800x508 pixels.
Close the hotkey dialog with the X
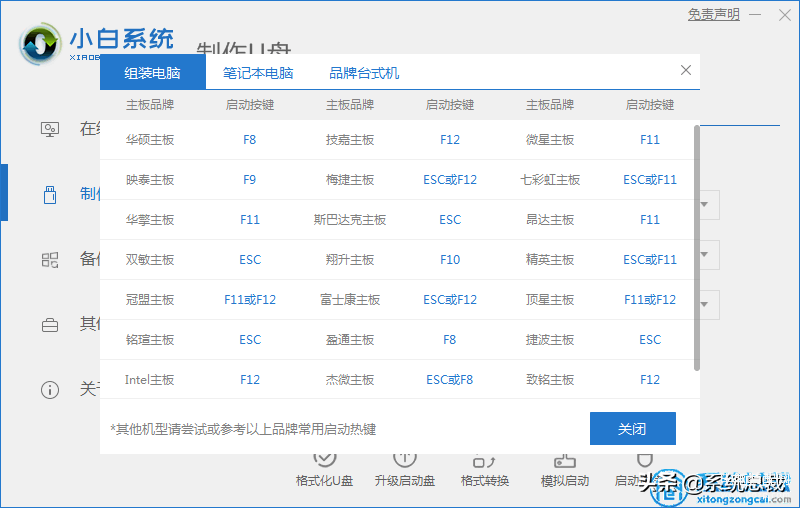(x=686, y=70)
